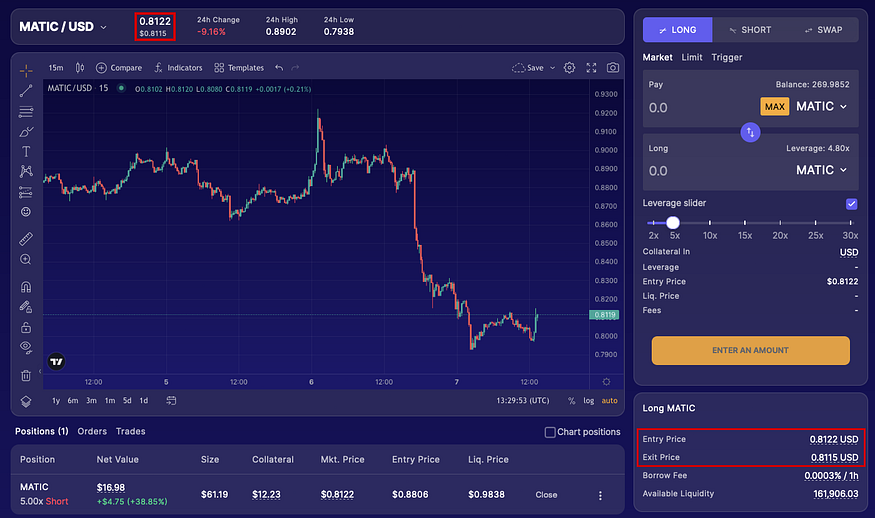
Task: Take a chart snapshot with camera icon
Action: (x=613, y=68)
